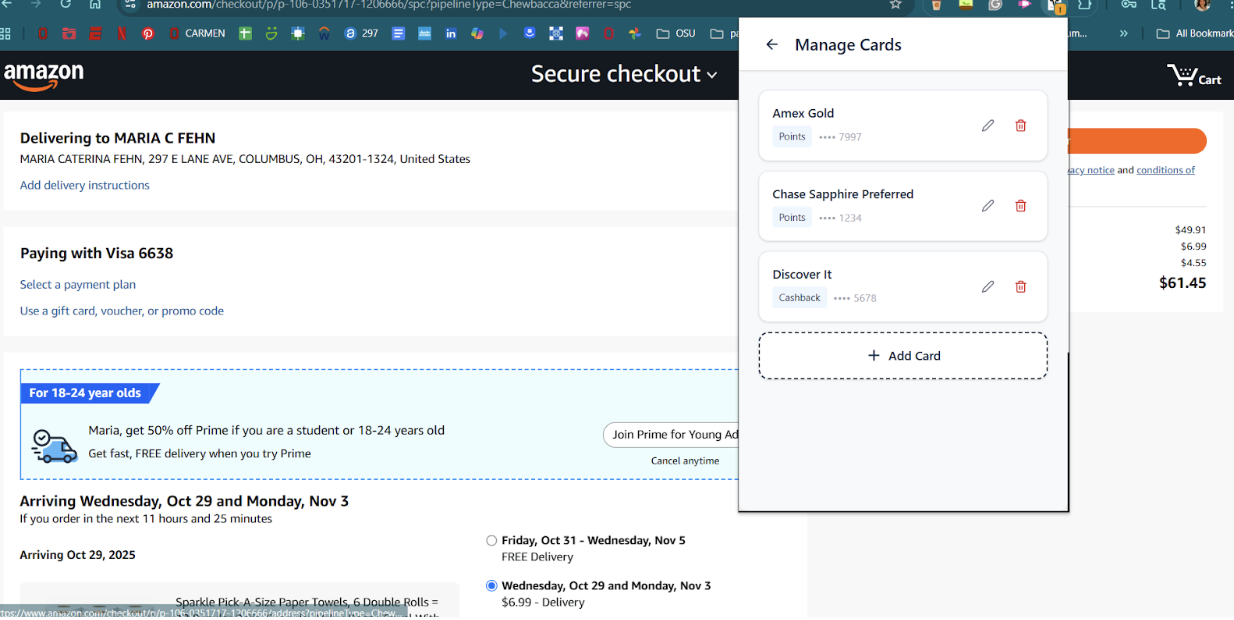Click the apps grid icon in bookmarks bar
The image size is (1234, 620).
point(6,34)
